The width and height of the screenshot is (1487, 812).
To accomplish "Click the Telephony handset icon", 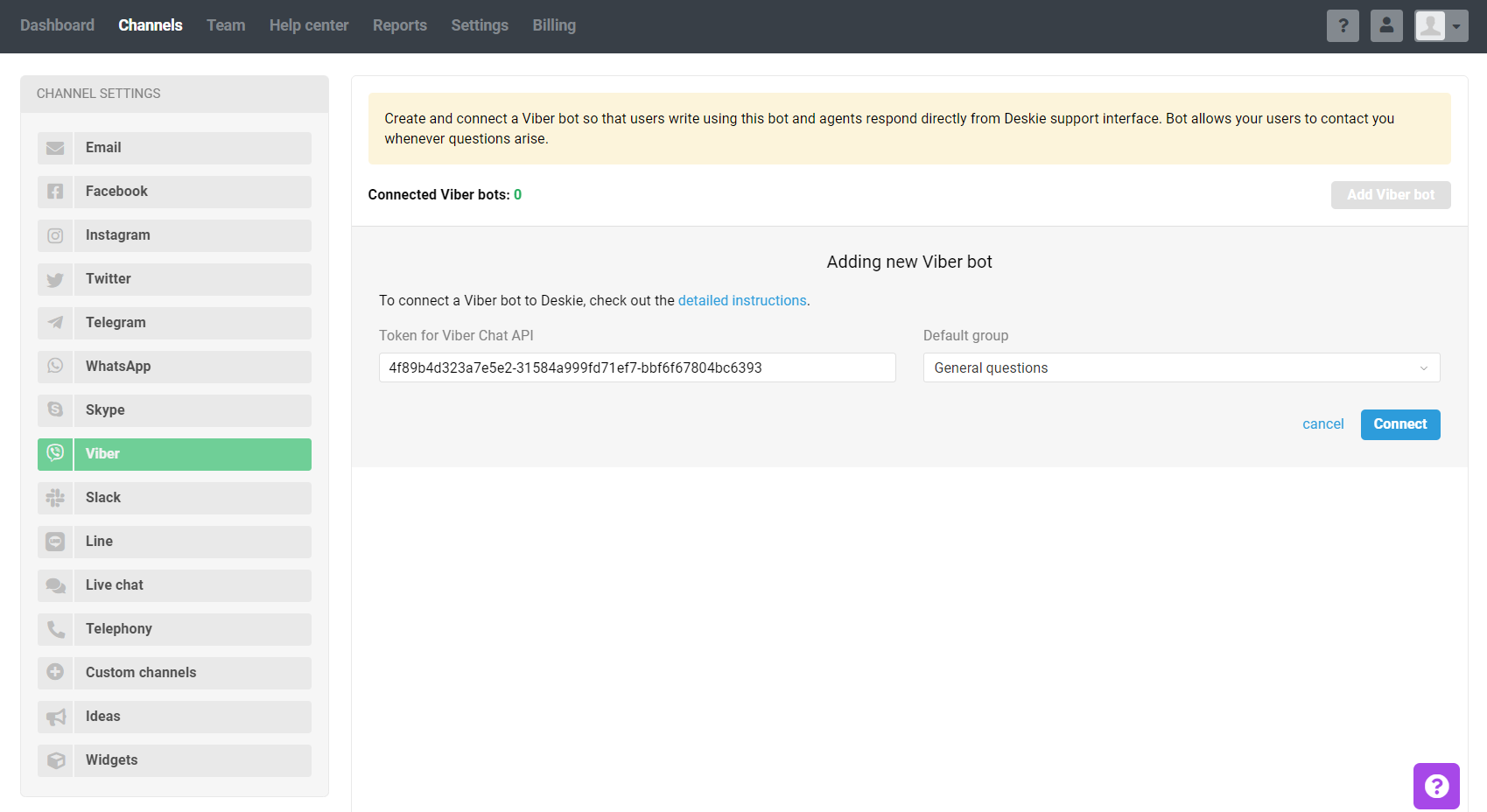I will click(x=55, y=629).
